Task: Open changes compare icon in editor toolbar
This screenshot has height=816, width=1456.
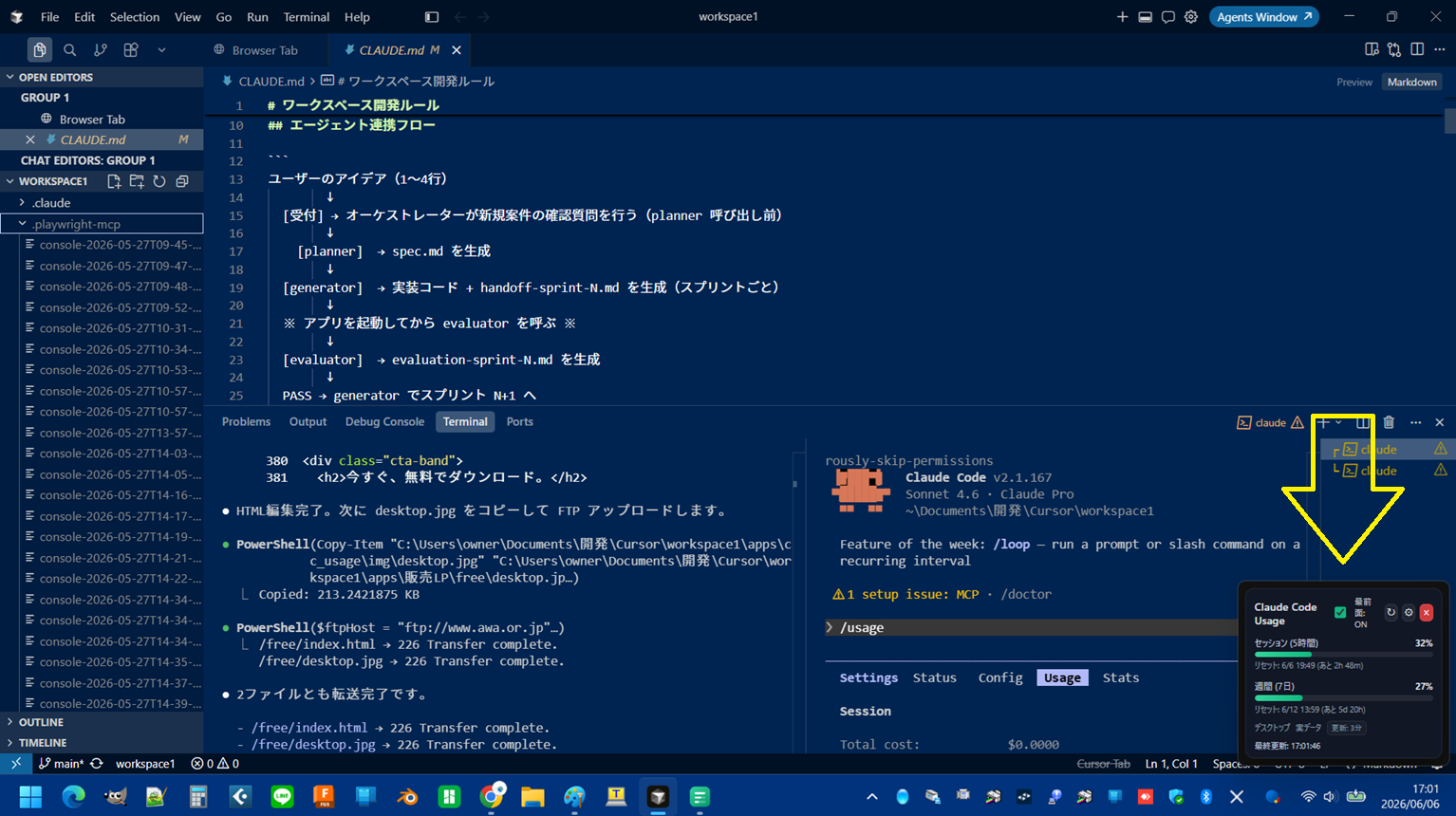Action: coord(1394,49)
